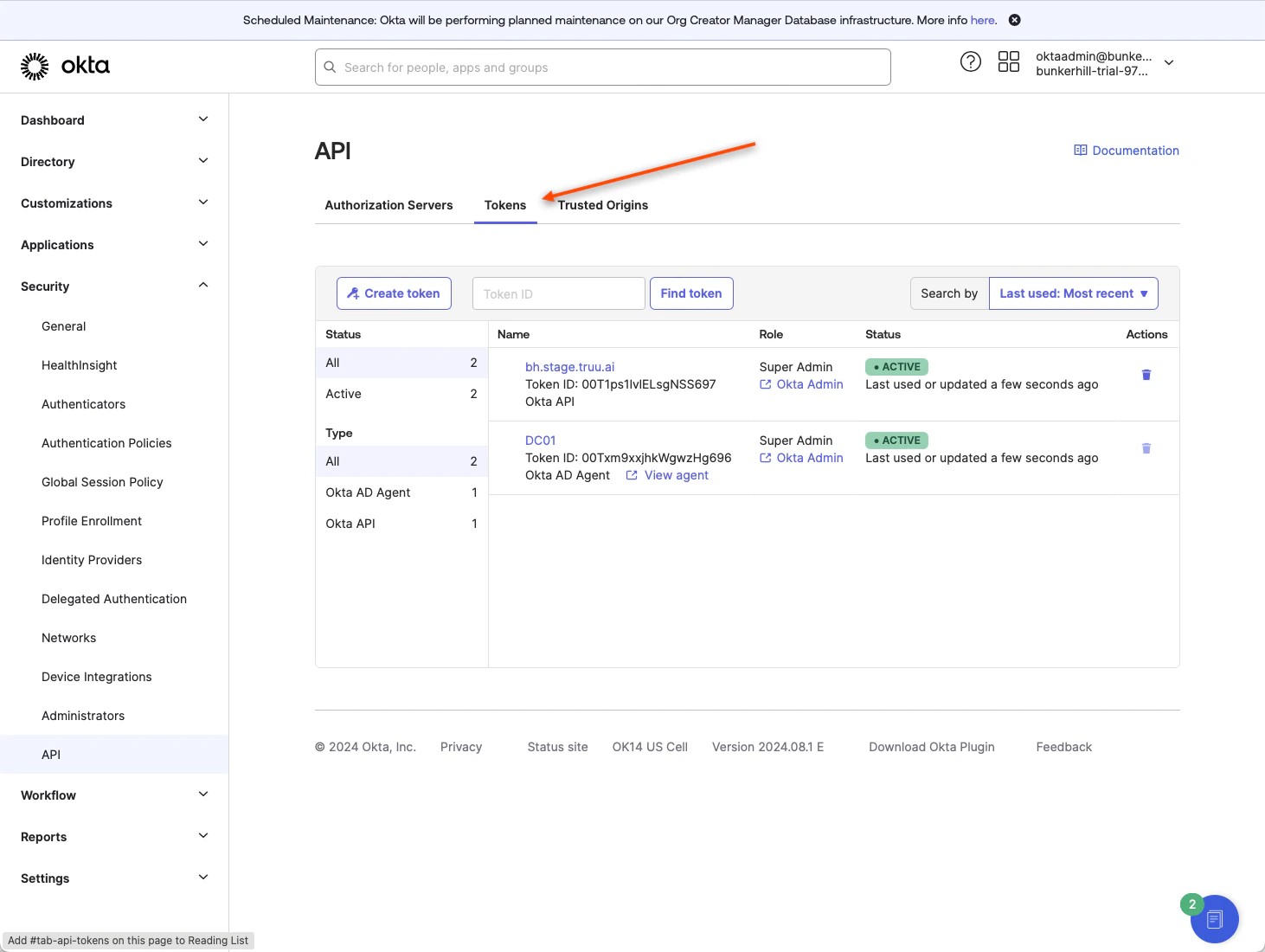Click the Documentation book icon link
1265x952 pixels.
[x=1127, y=151]
